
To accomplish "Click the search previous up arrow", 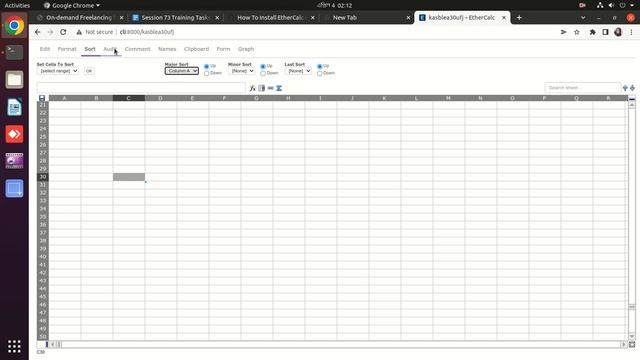I will tap(625, 88).
